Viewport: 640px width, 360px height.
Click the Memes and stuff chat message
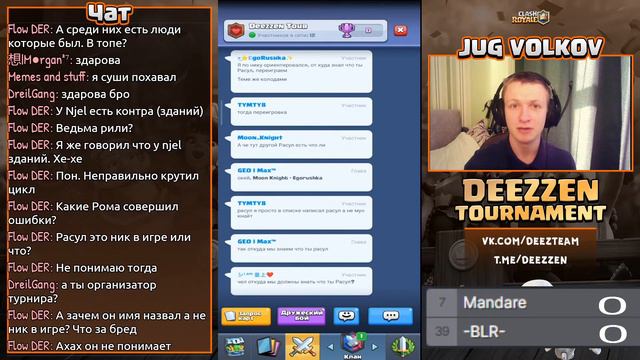92,77
